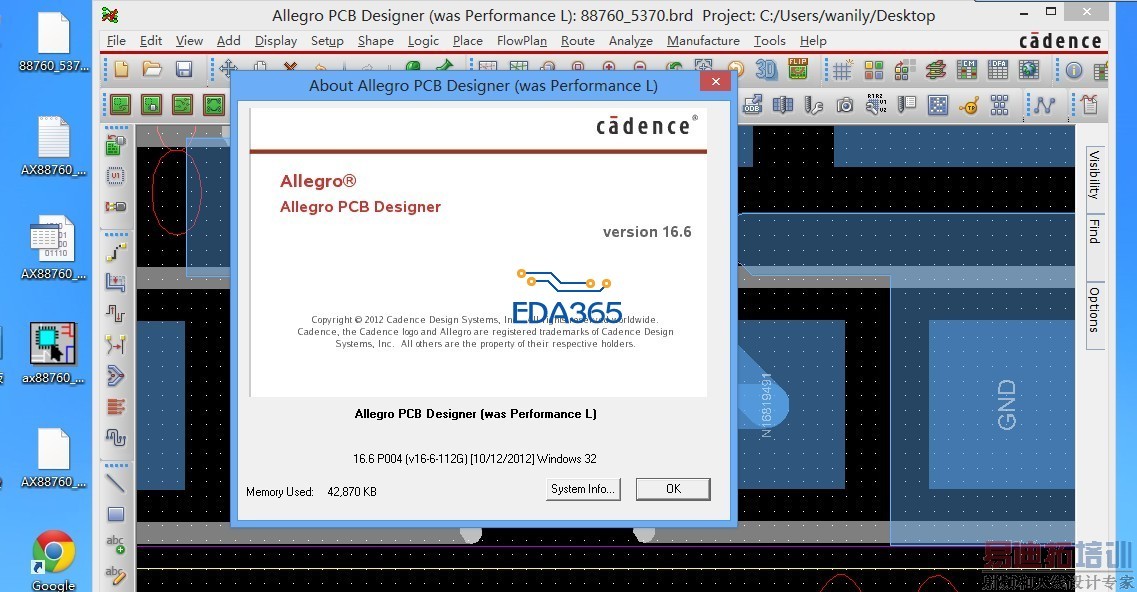This screenshot has height=592, width=1137.
Task: Click the New file toolbar icon
Action: pyautogui.click(x=121, y=69)
